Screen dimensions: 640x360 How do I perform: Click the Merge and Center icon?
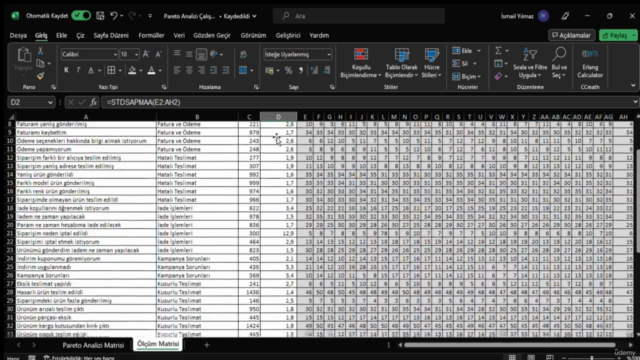(243, 70)
